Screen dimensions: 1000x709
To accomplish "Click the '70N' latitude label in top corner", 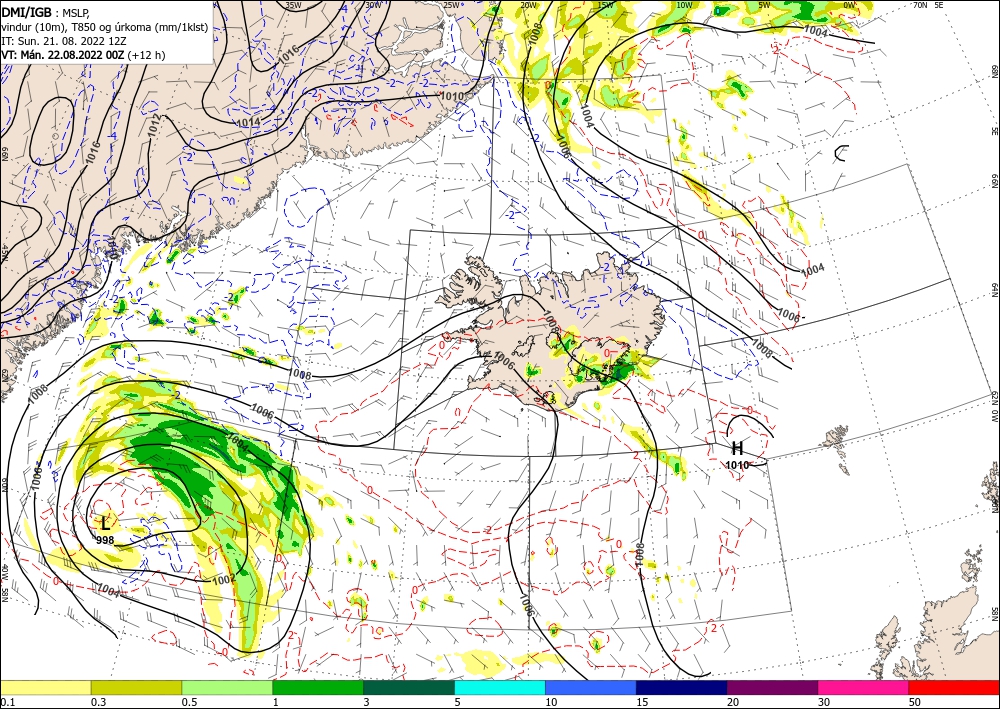I will pyautogui.click(x=920, y=5).
